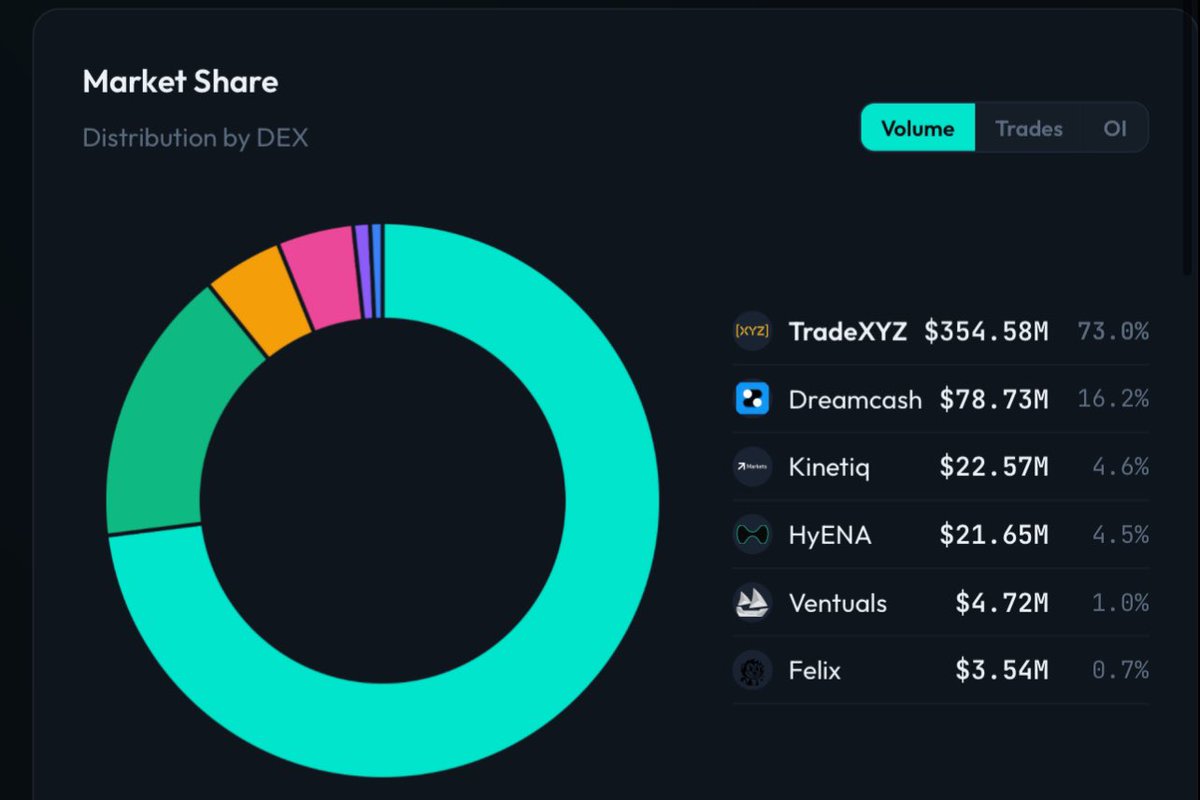Click the $3.54M volume value
Viewport: 1200px width, 800px height.
(1002, 670)
